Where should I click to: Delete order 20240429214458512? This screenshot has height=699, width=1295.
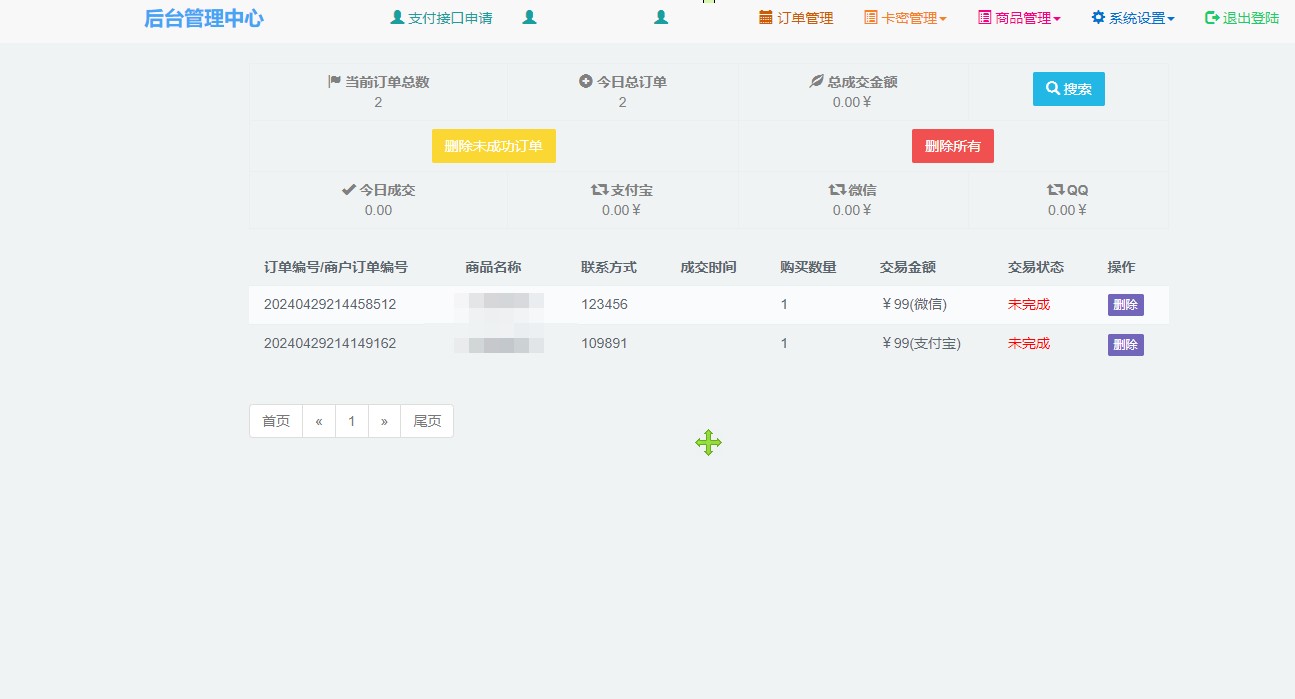click(1125, 305)
